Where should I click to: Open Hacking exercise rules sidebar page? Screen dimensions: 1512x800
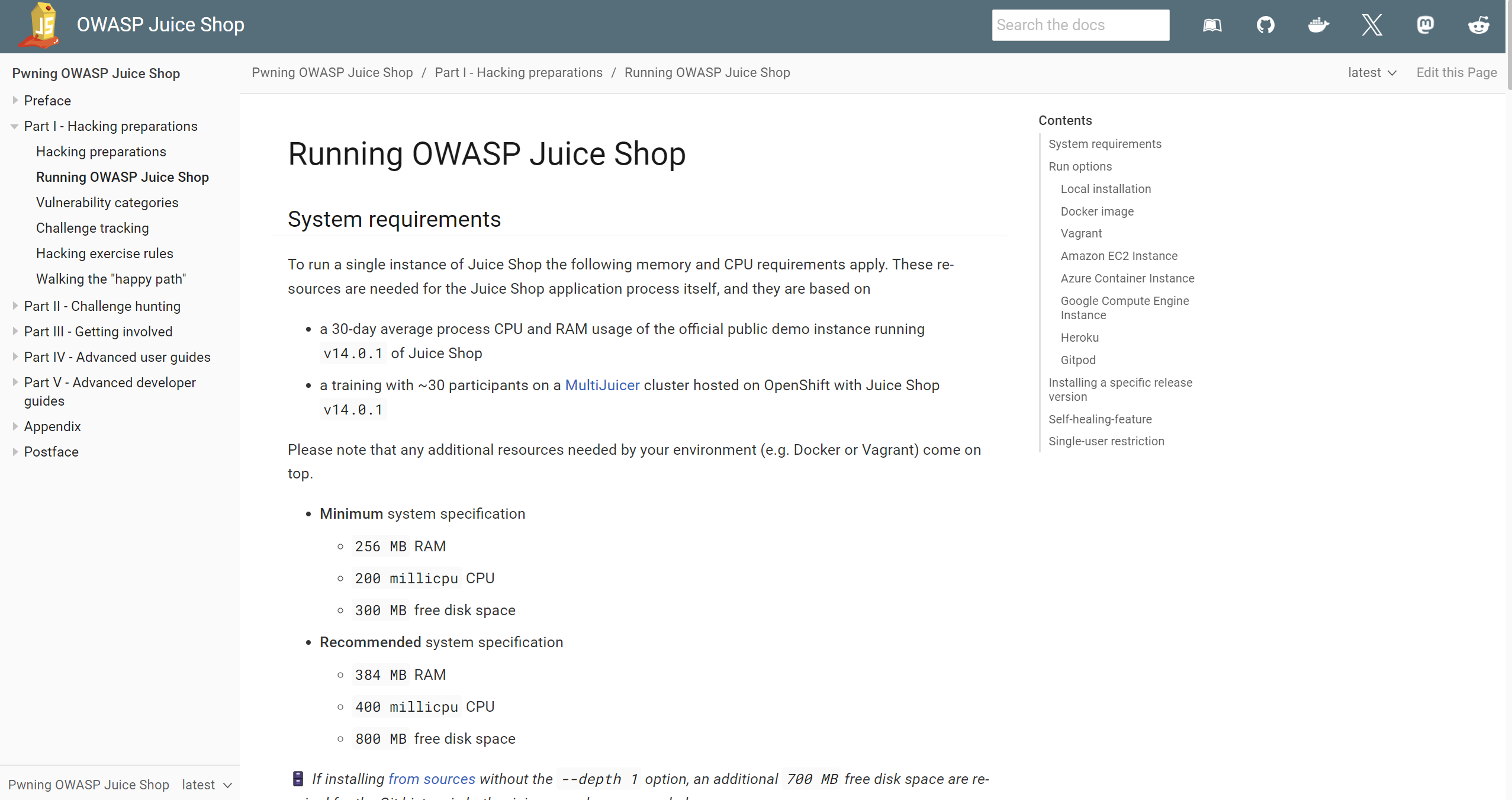coord(105,253)
